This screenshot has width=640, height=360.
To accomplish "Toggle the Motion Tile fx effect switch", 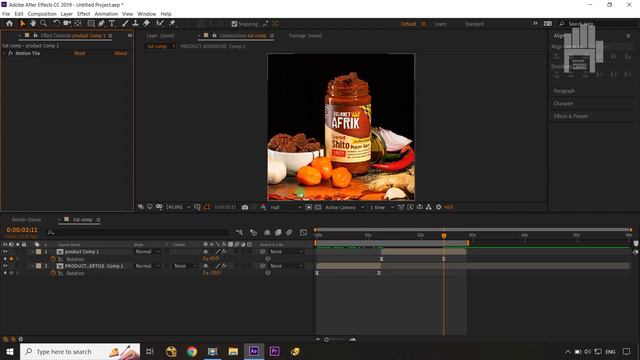I will point(11,53).
